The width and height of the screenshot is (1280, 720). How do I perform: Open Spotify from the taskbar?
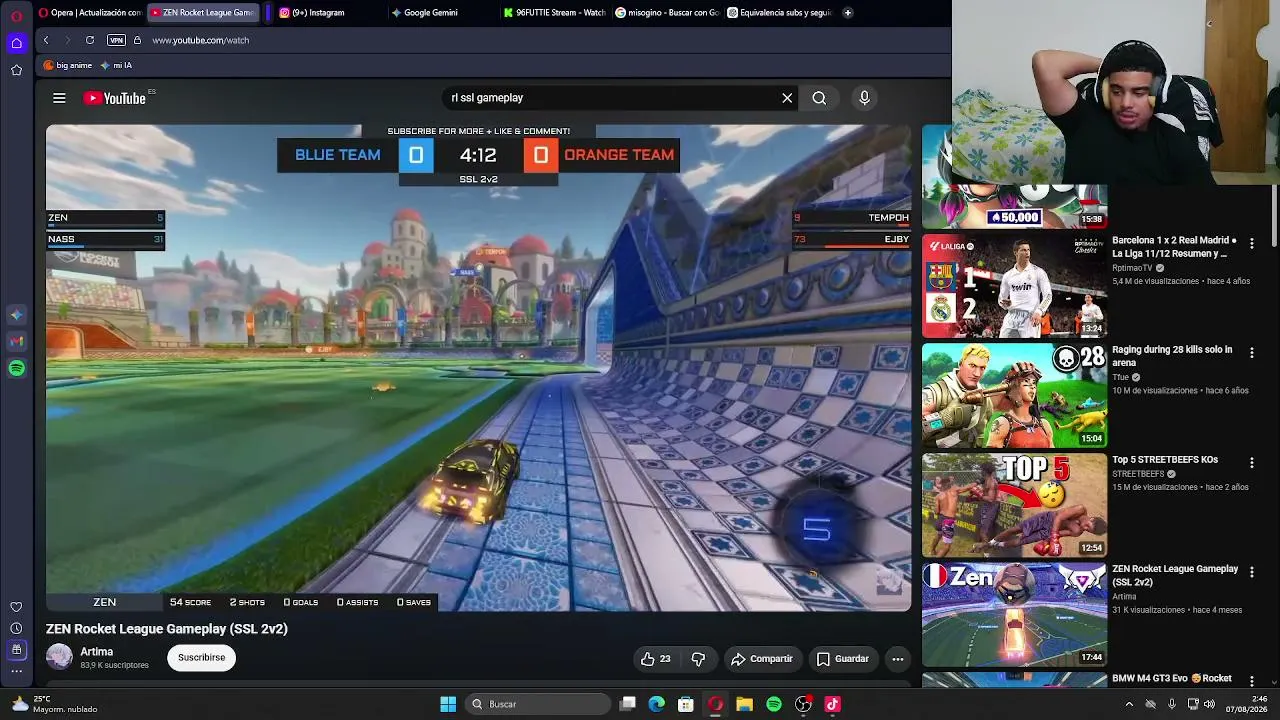point(774,704)
